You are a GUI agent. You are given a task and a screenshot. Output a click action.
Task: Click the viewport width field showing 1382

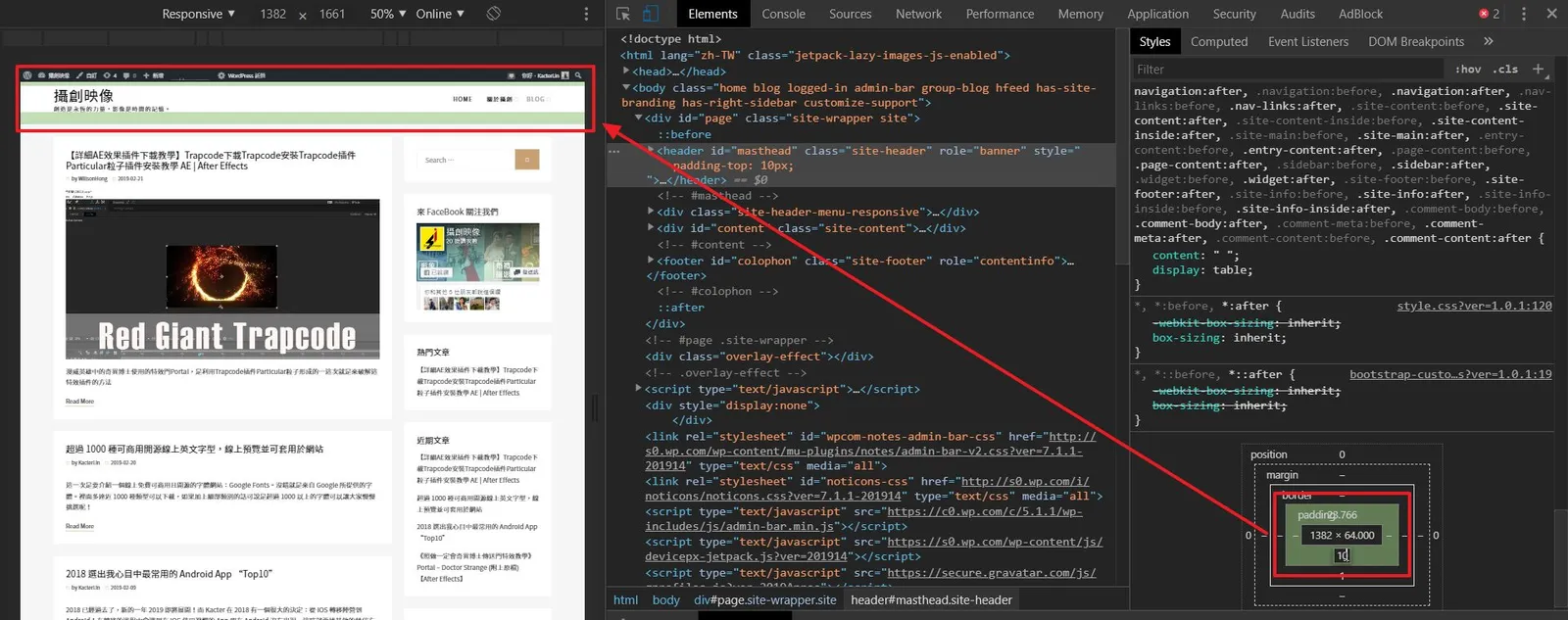click(x=273, y=14)
